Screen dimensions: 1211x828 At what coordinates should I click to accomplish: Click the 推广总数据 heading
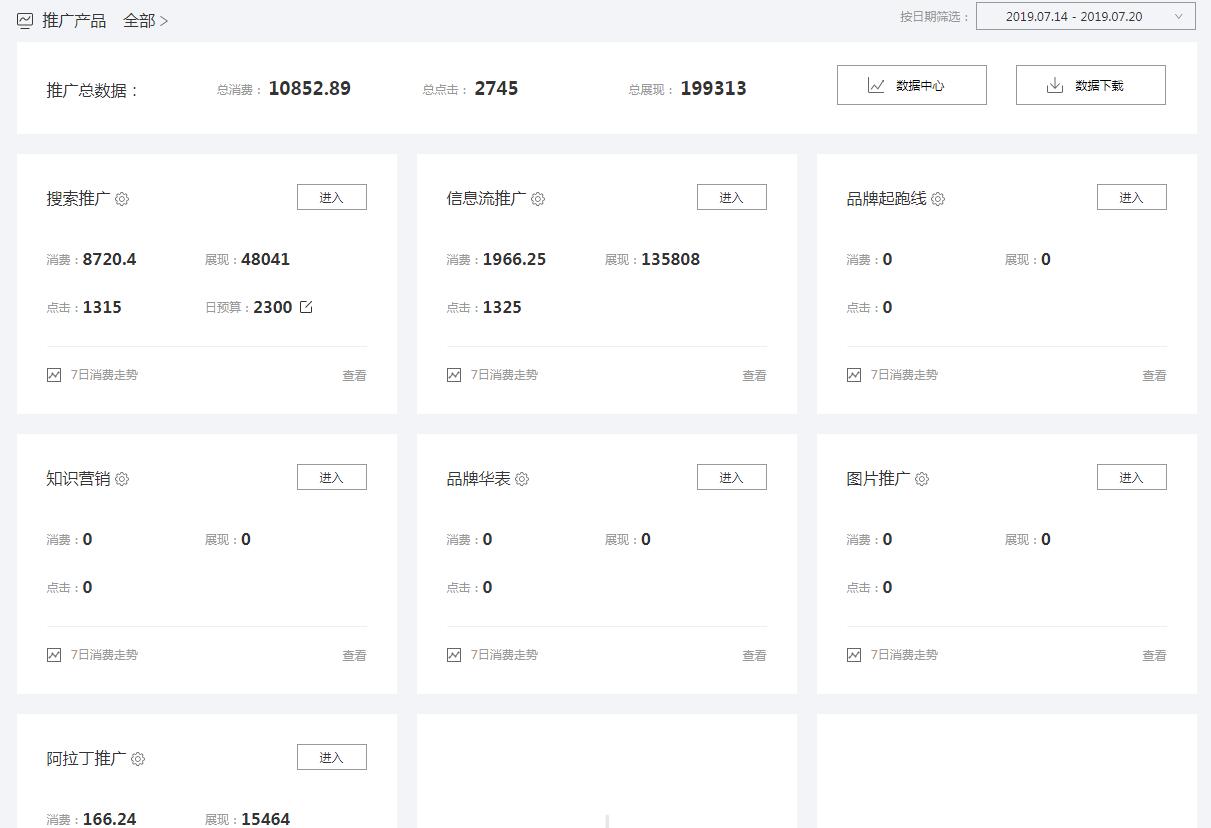(x=91, y=90)
